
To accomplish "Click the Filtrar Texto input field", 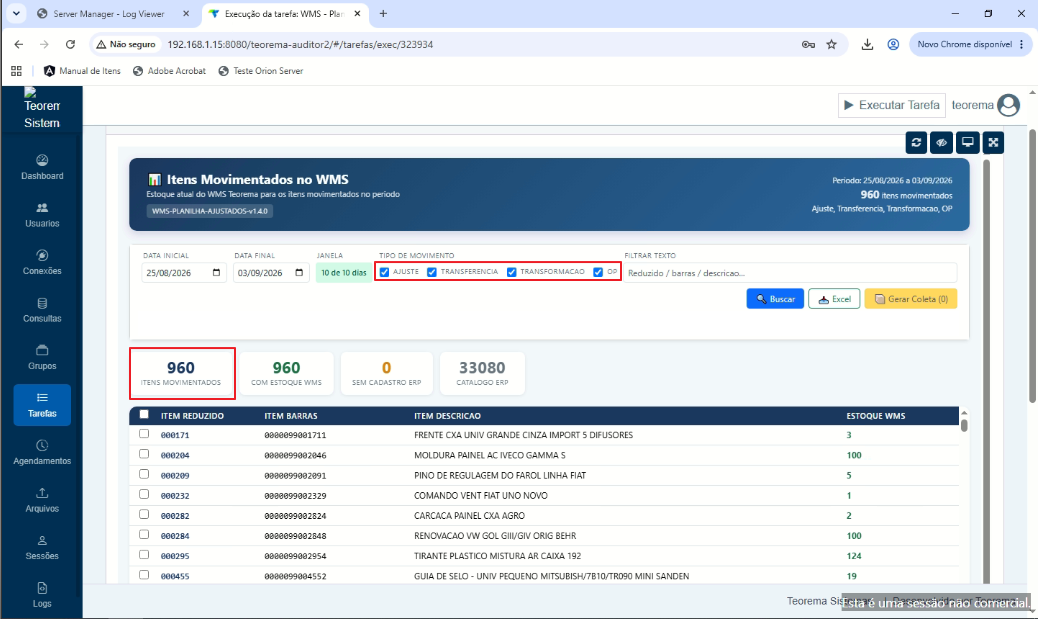I will point(790,273).
